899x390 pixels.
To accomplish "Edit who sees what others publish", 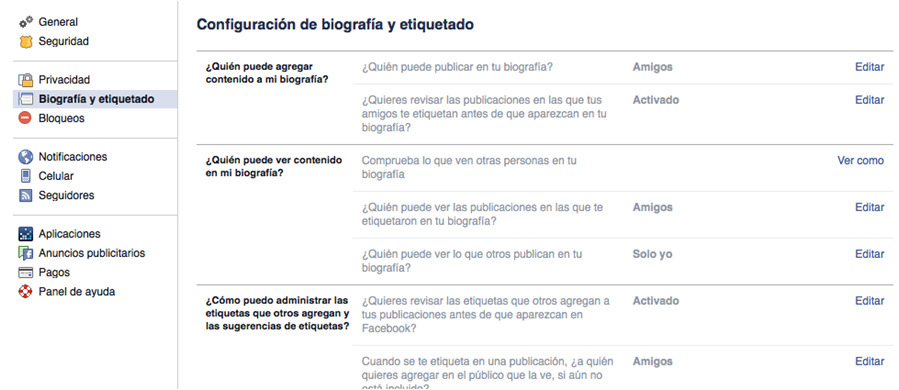I will click(870, 254).
